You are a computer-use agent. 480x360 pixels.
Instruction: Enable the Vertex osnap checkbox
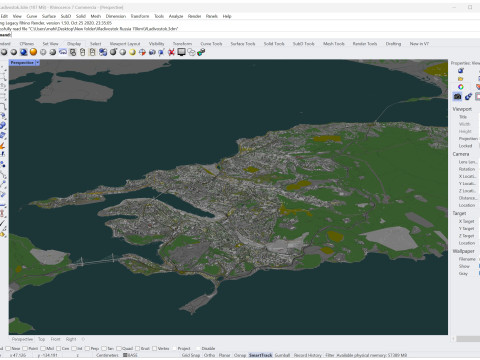click(x=154, y=348)
